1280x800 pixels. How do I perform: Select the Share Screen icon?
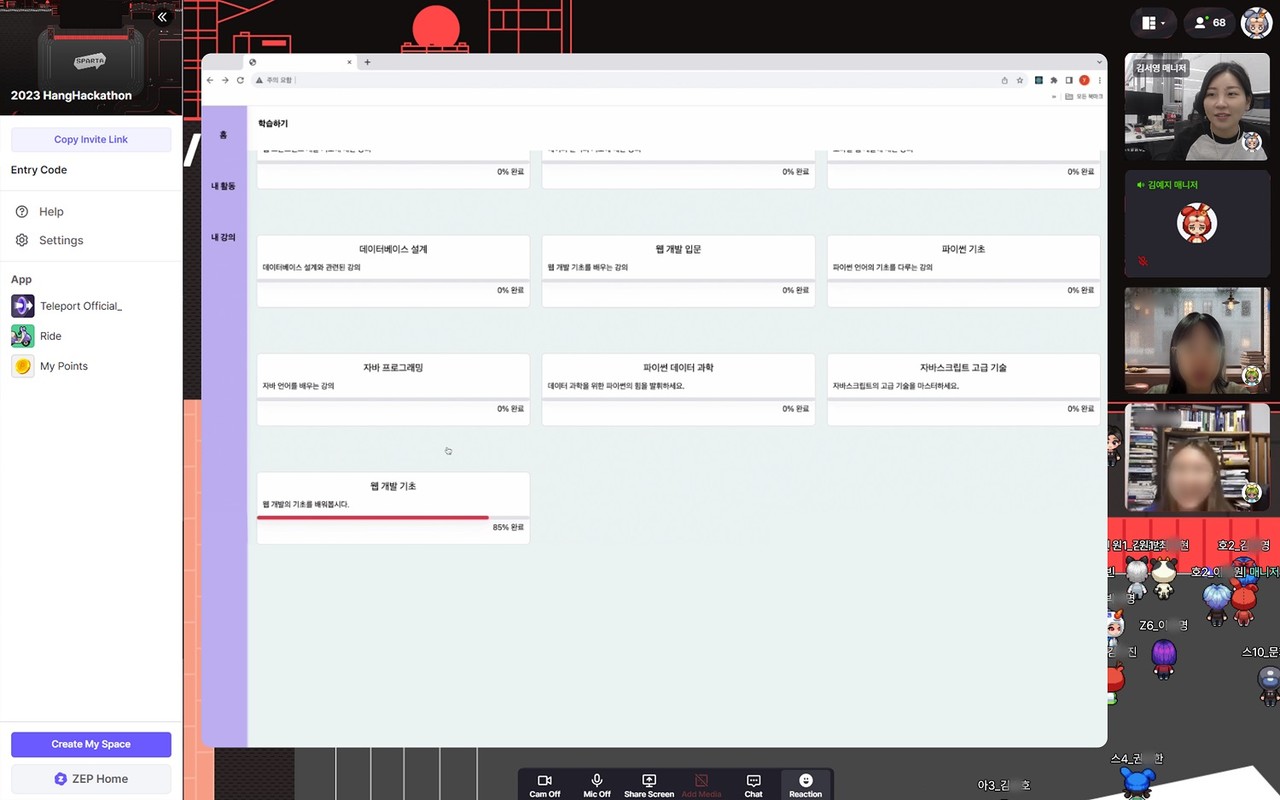pos(648,784)
